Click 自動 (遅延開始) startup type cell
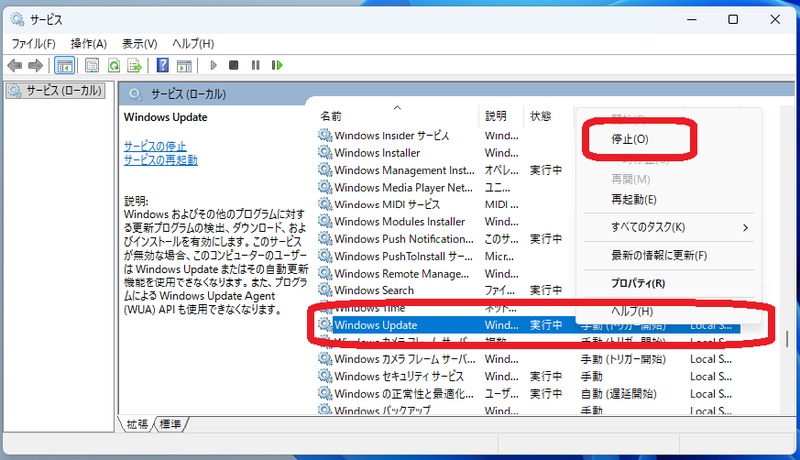The image size is (800, 460). [618, 394]
